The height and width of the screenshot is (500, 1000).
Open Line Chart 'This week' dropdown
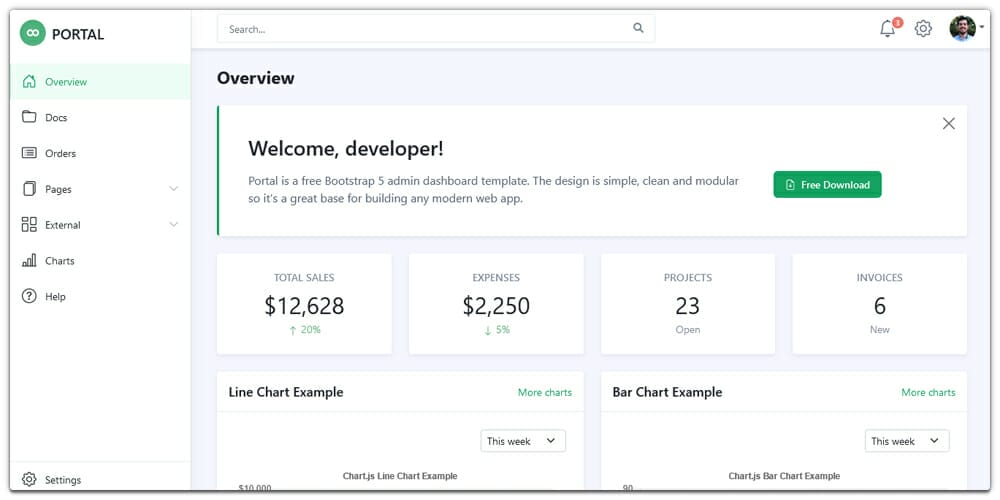point(523,441)
